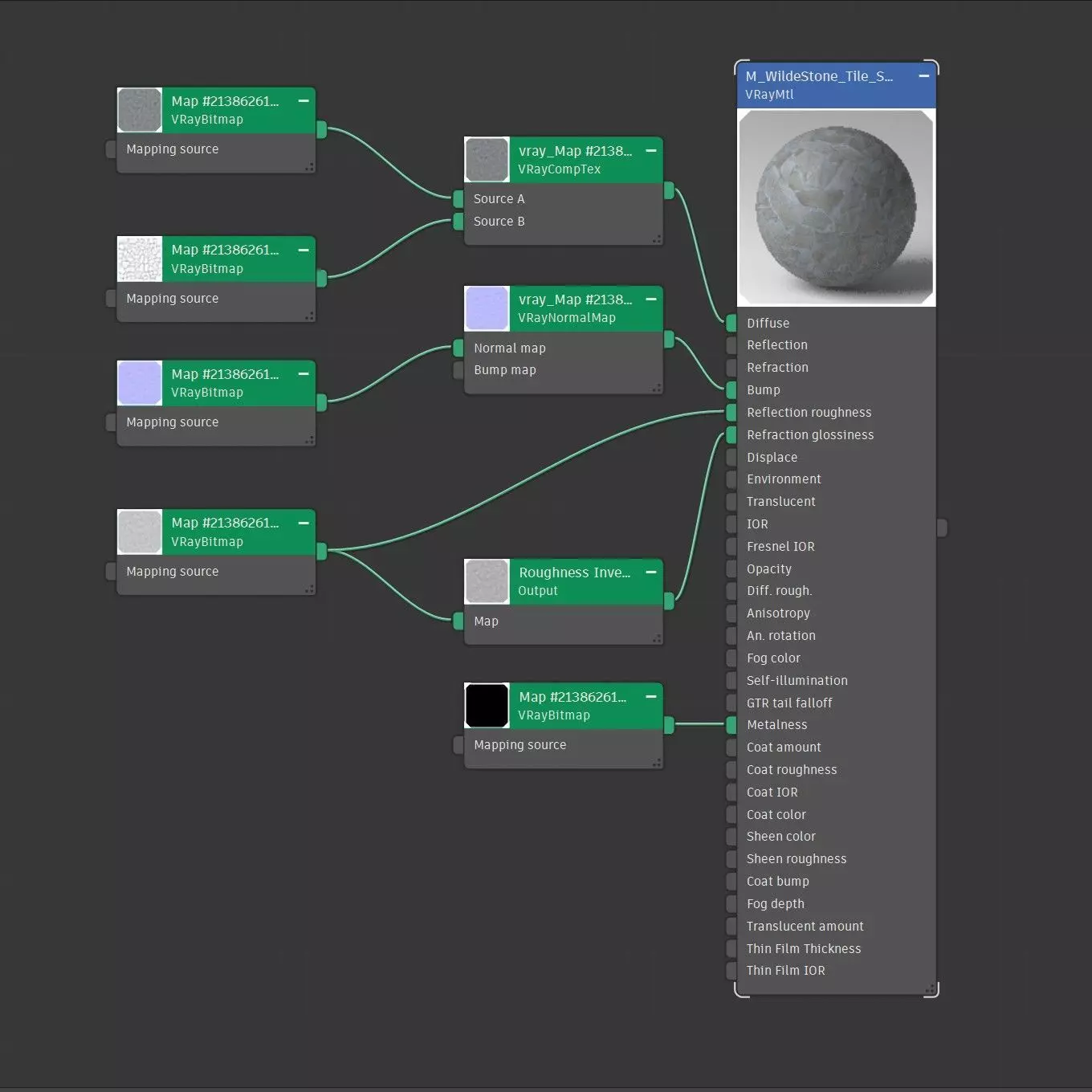Click the metalness VRayBitmap output socket
Viewport: 1092px width, 1092px height.
pos(669,725)
